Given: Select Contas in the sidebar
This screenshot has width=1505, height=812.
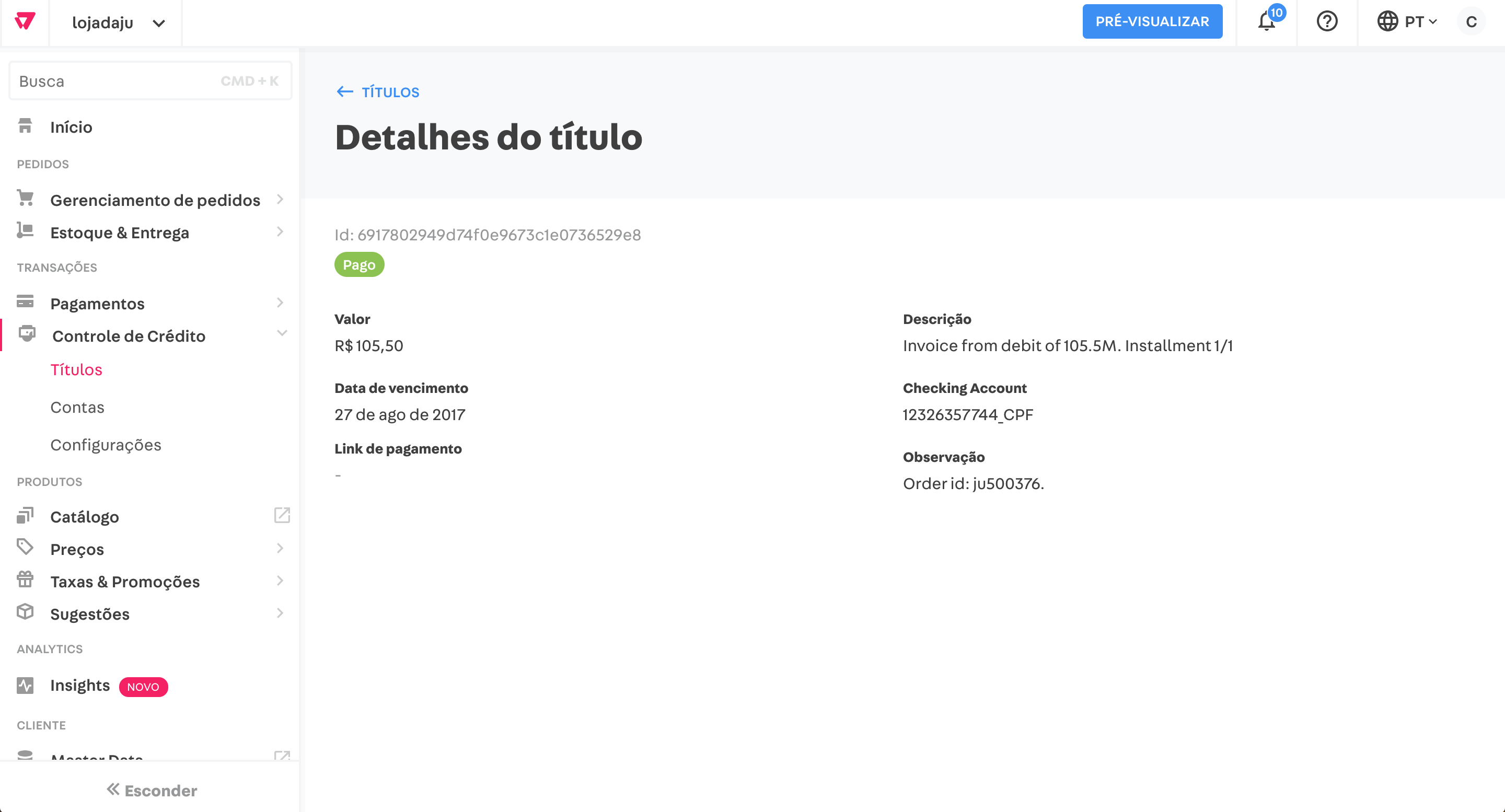Looking at the screenshot, I should tap(77, 407).
